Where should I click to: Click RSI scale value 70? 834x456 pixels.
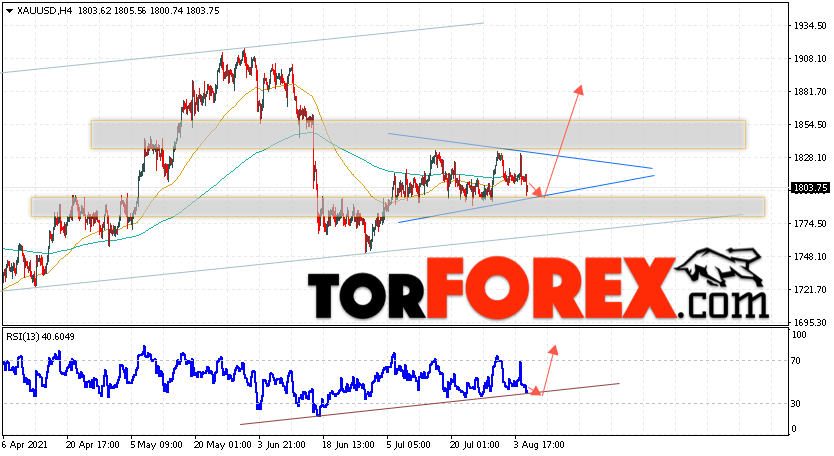coord(796,361)
